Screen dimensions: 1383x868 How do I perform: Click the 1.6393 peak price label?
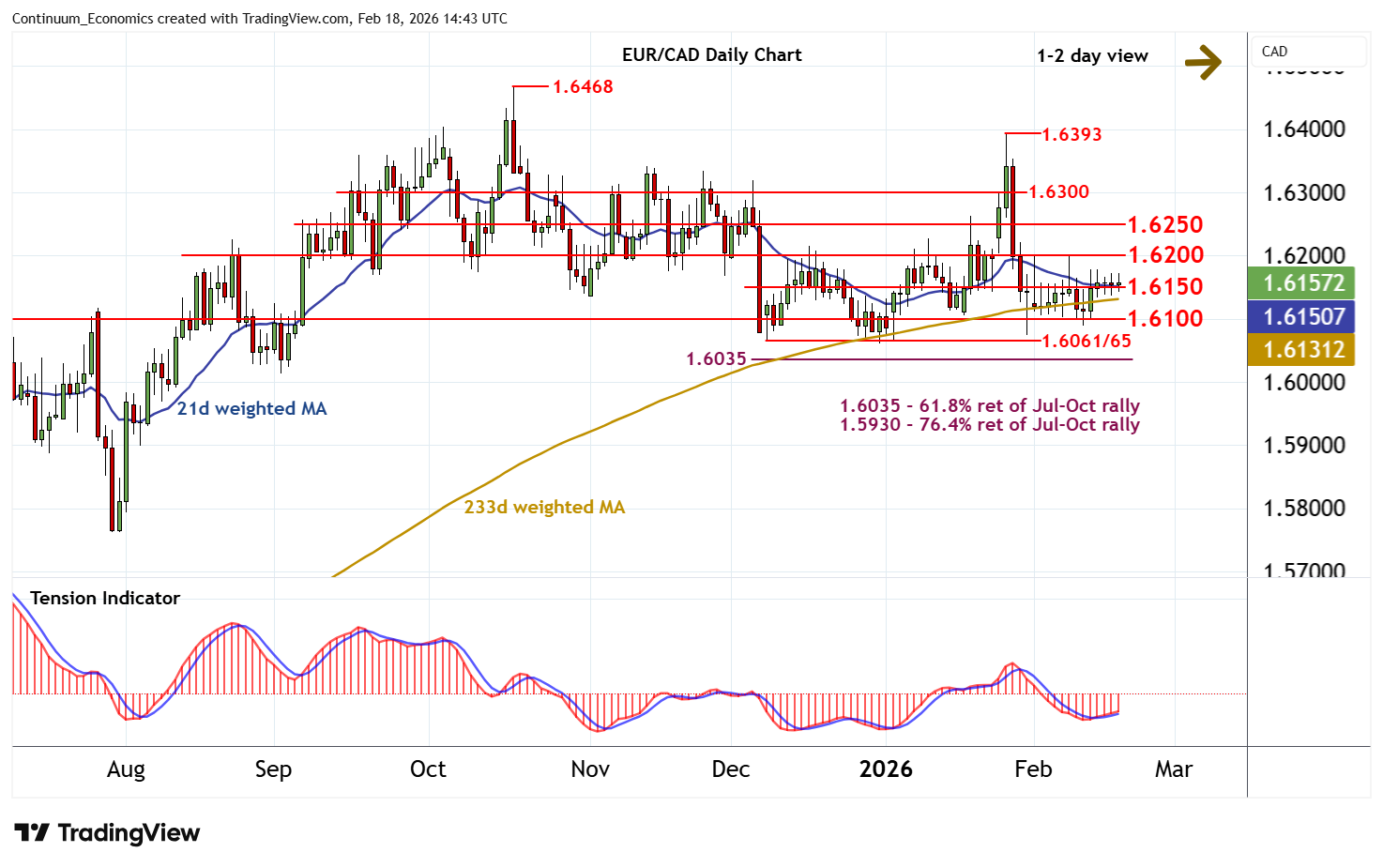1071,134
